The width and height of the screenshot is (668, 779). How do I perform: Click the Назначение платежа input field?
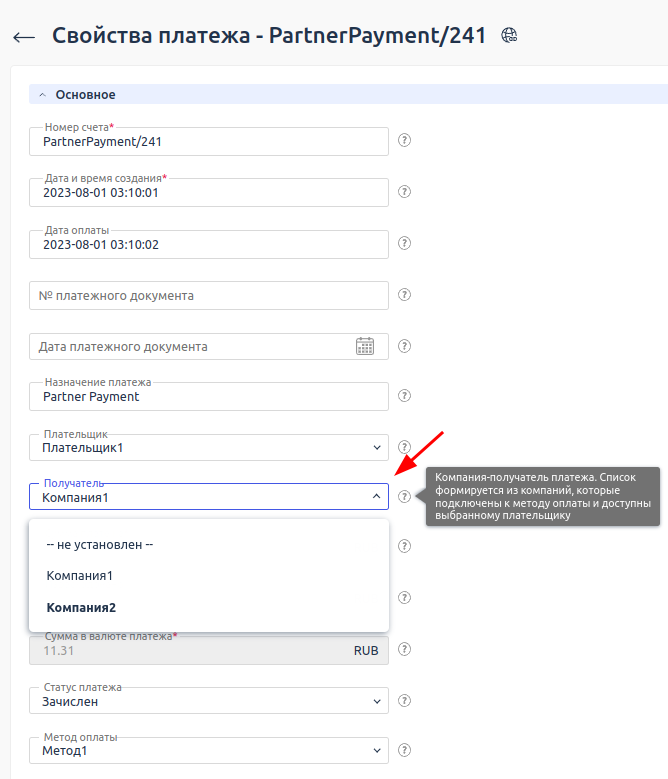coord(208,397)
